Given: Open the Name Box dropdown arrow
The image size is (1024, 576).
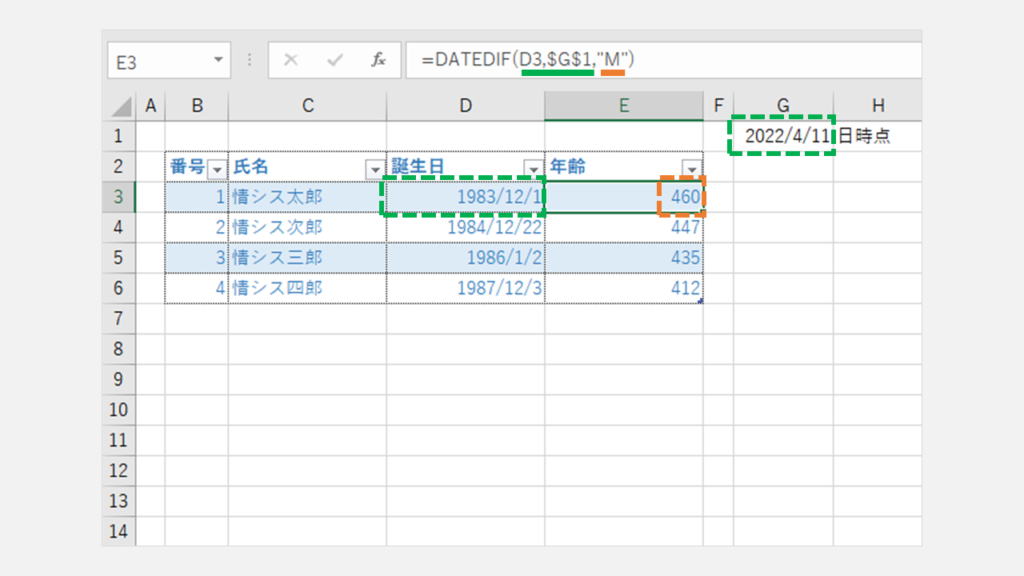Looking at the screenshot, I should [x=219, y=61].
